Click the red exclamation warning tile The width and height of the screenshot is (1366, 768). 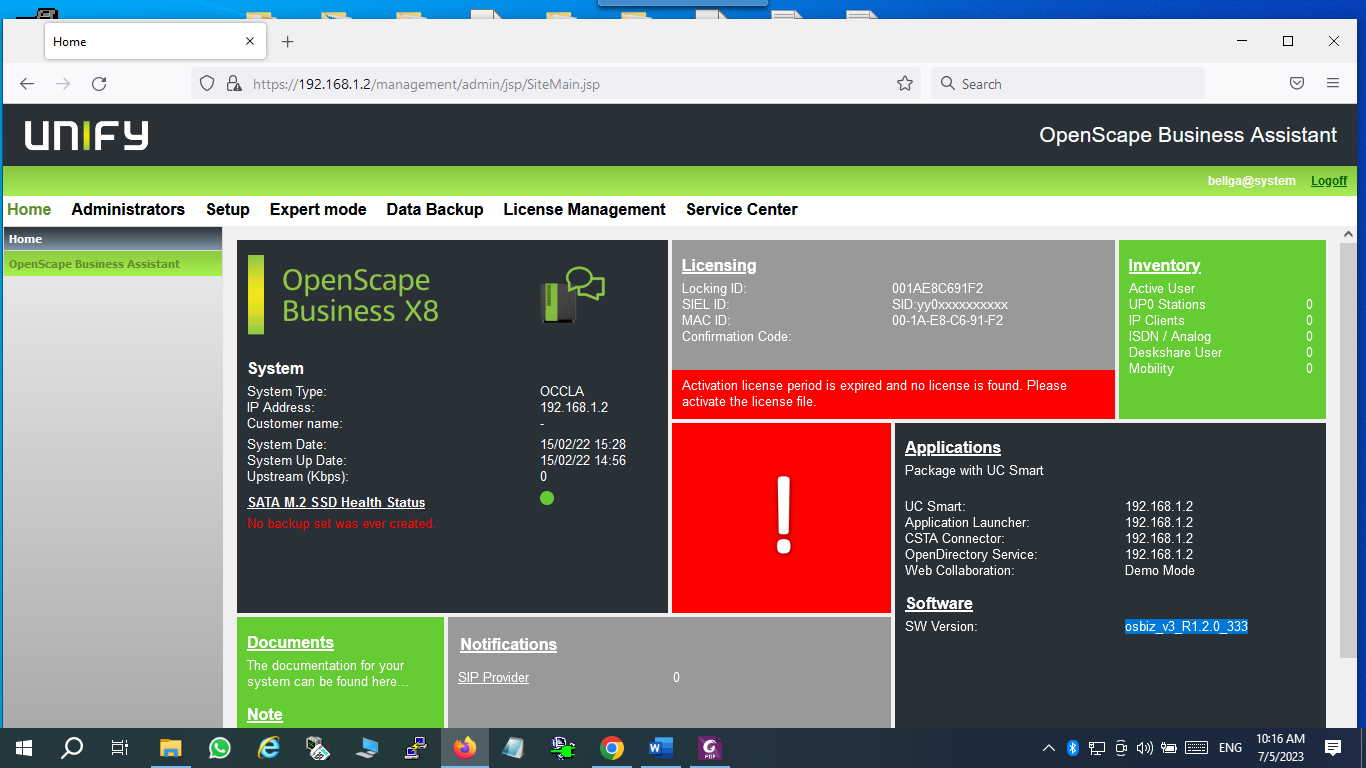pos(781,518)
